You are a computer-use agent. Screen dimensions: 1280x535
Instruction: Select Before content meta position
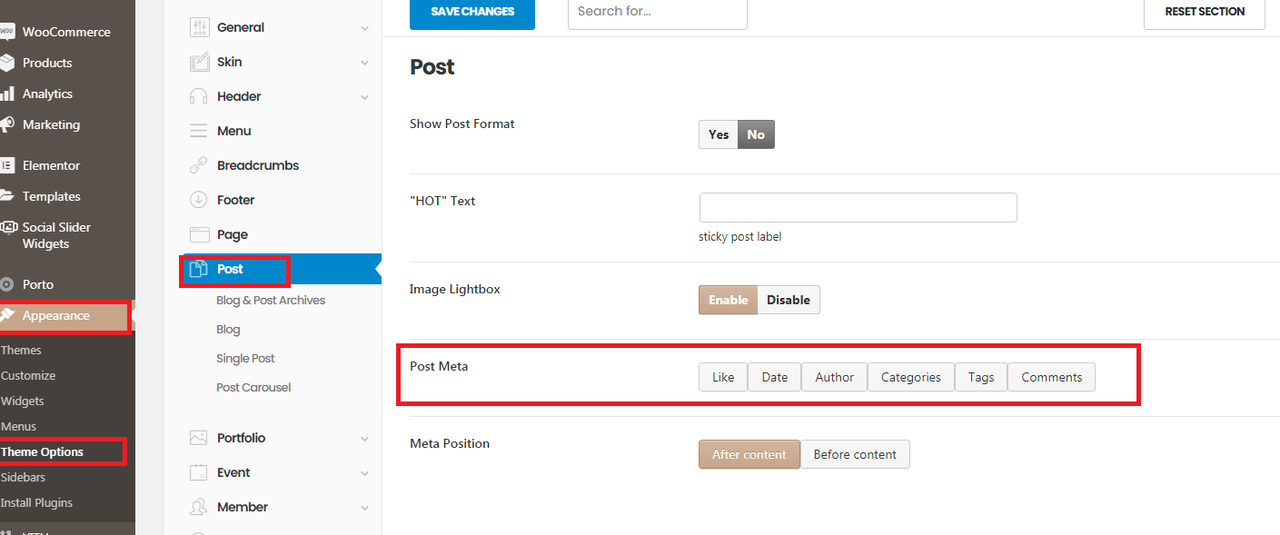pyautogui.click(x=855, y=454)
